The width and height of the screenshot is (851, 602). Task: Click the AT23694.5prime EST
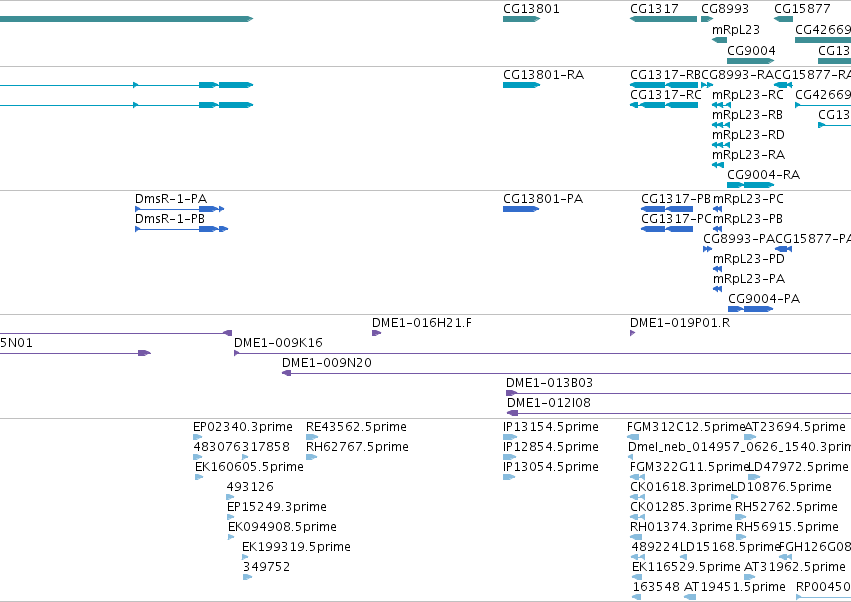(751, 437)
